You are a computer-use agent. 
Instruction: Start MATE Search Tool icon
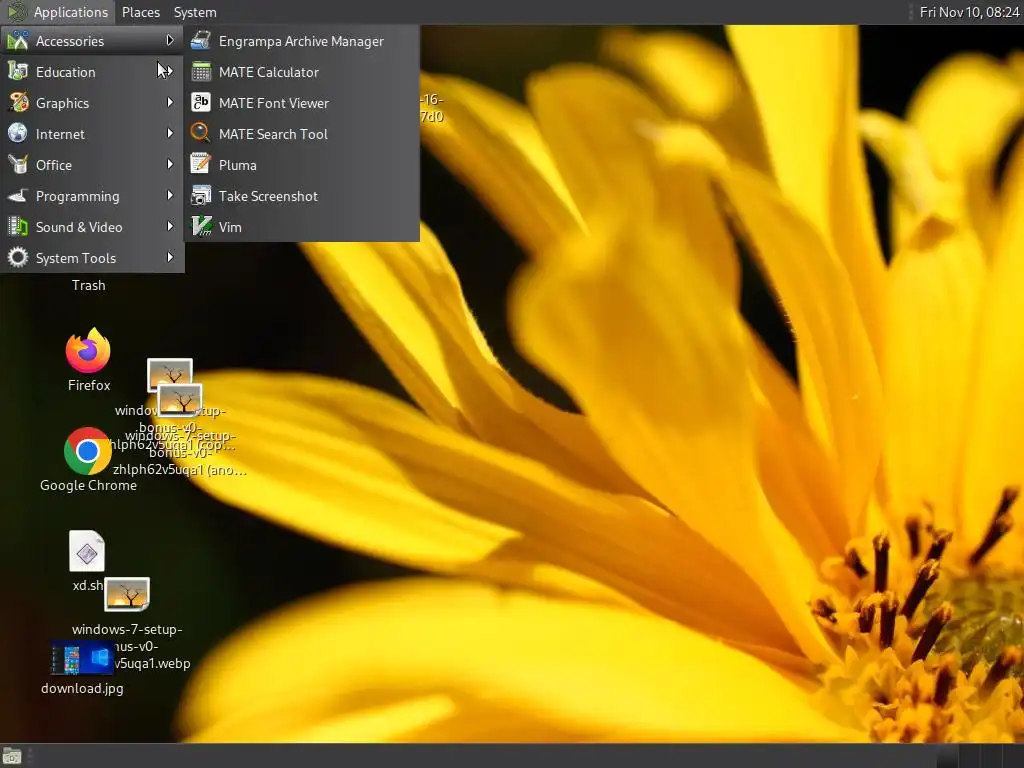pyautogui.click(x=200, y=133)
